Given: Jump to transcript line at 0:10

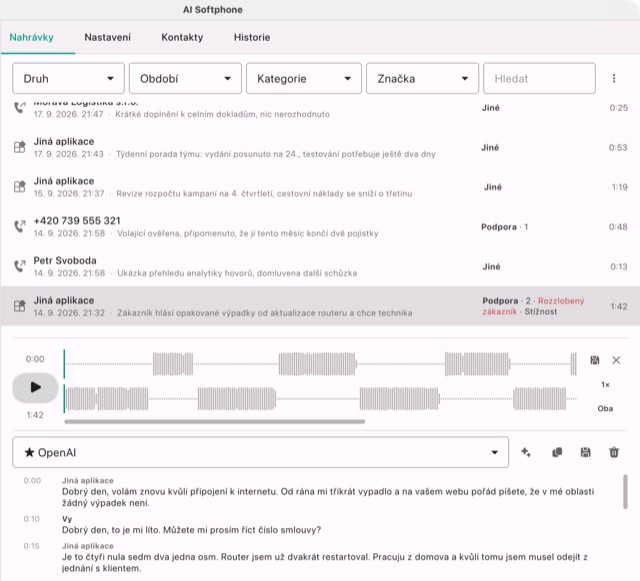Looking at the screenshot, I should coord(31,519).
